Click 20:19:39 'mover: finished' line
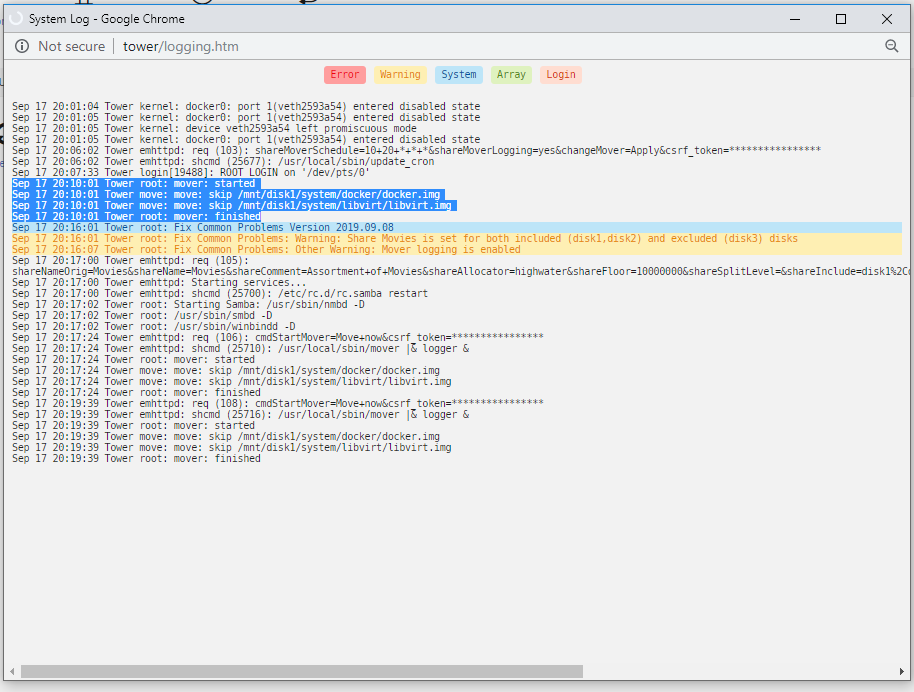The width and height of the screenshot is (914, 692). (x=136, y=458)
